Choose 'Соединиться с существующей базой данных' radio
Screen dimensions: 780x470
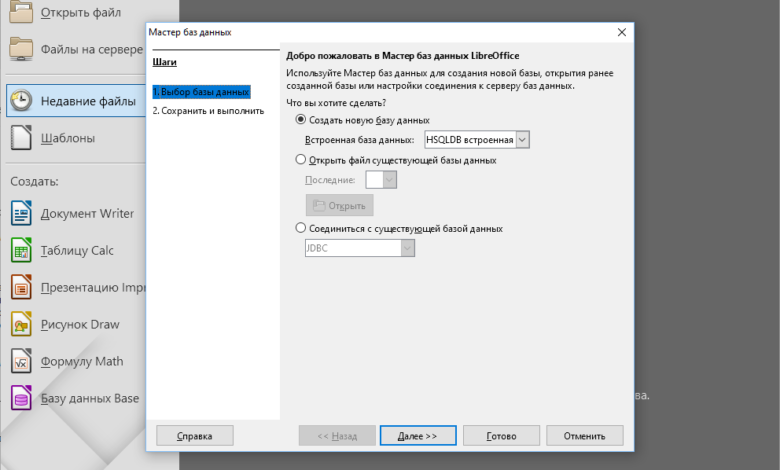pyautogui.click(x=302, y=229)
